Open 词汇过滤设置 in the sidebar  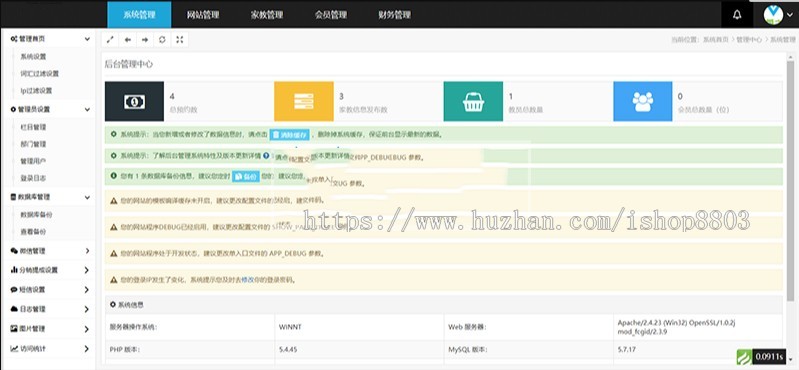40,73
